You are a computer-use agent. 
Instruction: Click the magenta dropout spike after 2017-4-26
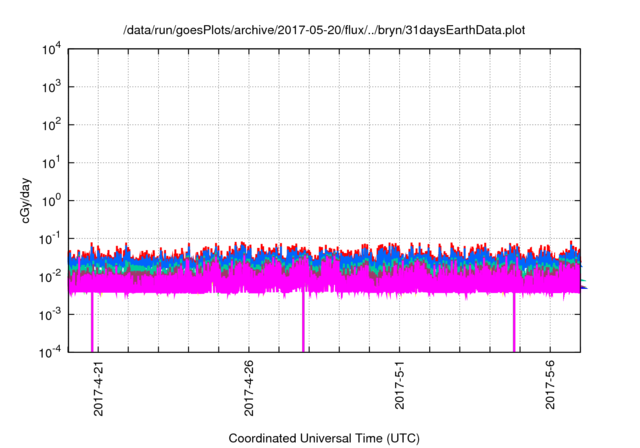[303, 322]
